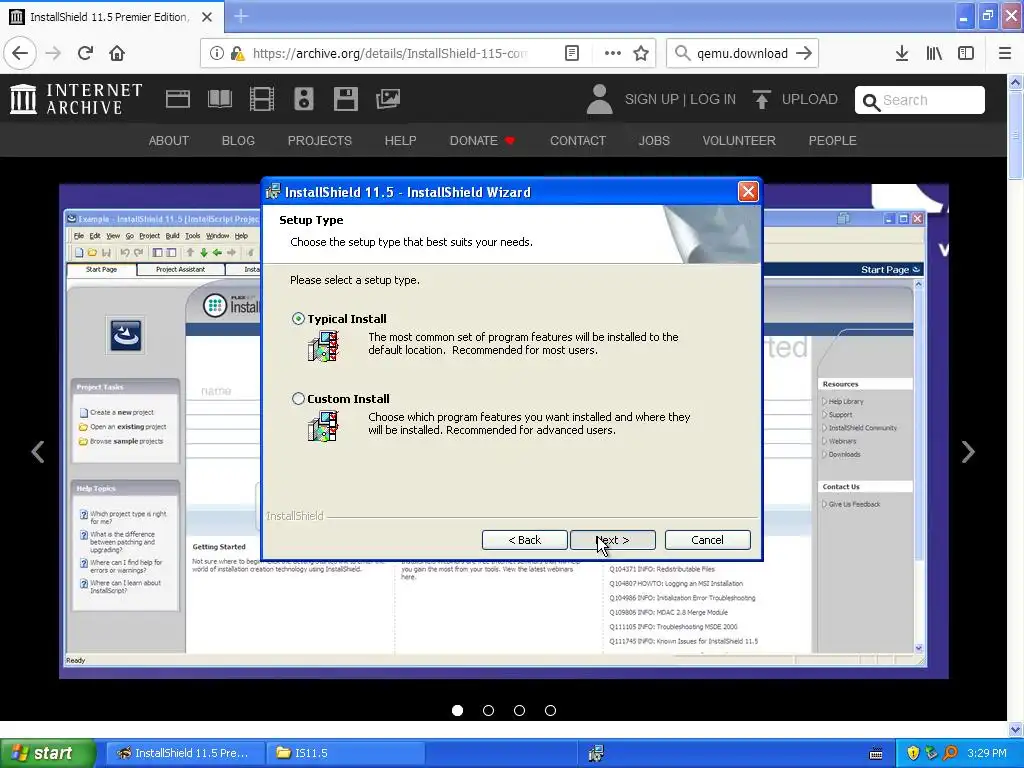The height and width of the screenshot is (768, 1024).
Task: Show the next carousel image
Action: [x=968, y=452]
